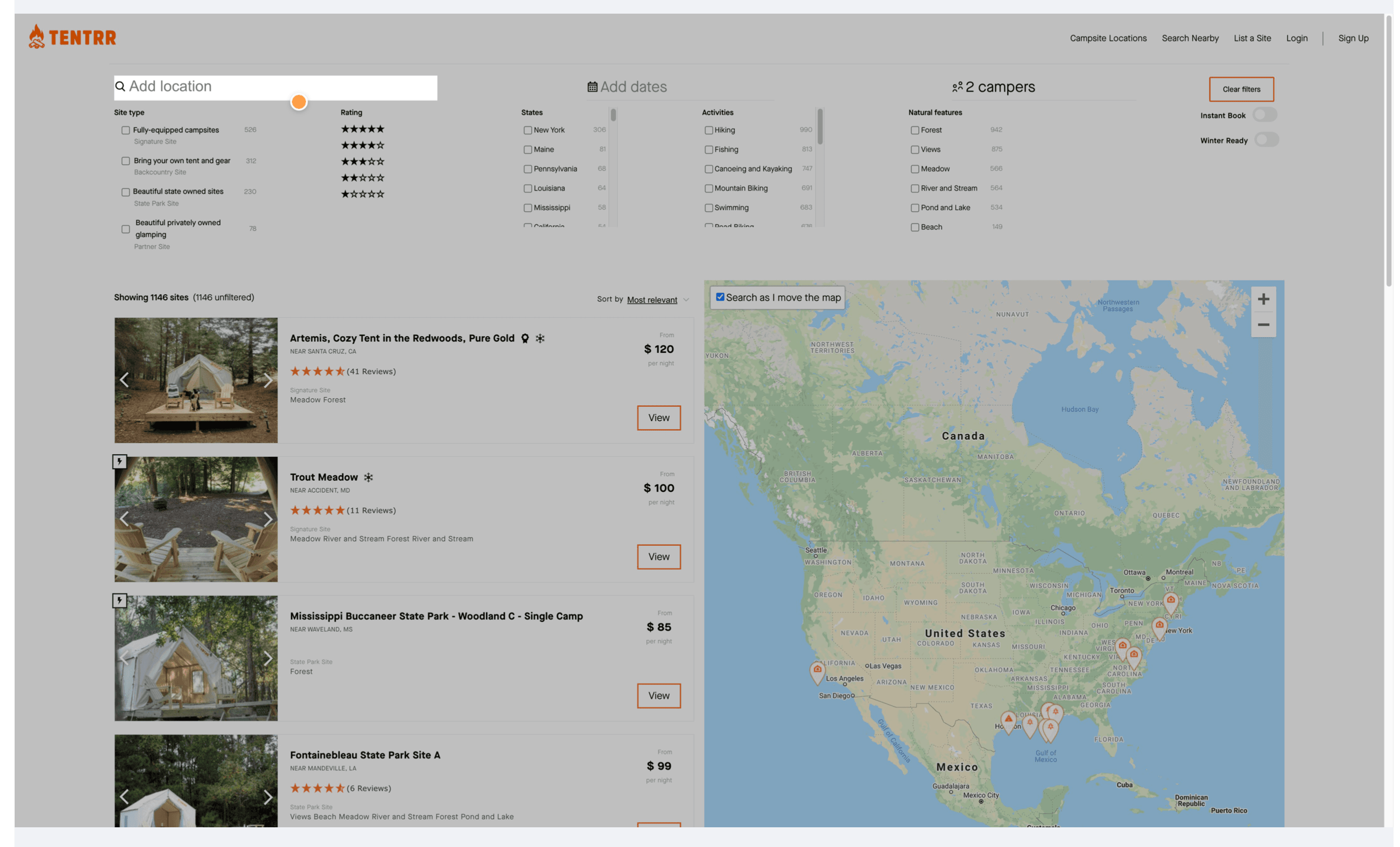Screen dimensions: 1400x847
Task: Show previous photo on the Trout Meadow carousel
Action: click(124, 519)
